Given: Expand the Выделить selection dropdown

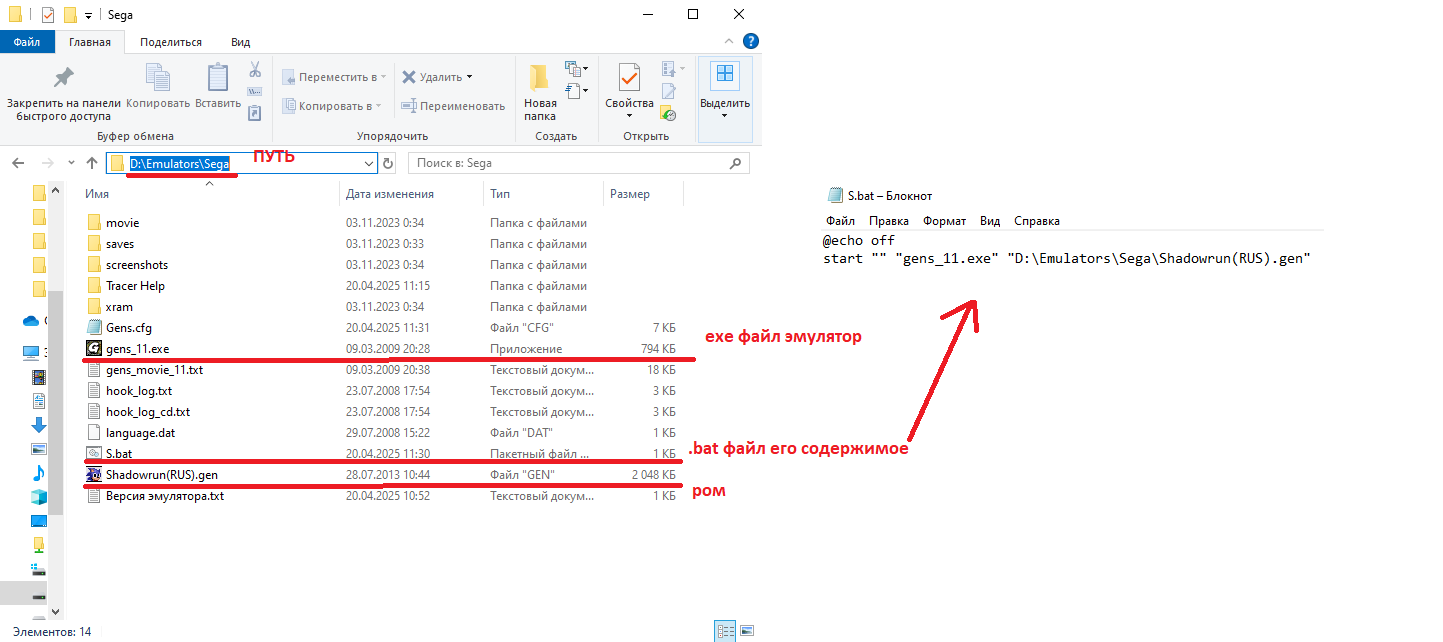Looking at the screenshot, I should pyautogui.click(x=725, y=116).
